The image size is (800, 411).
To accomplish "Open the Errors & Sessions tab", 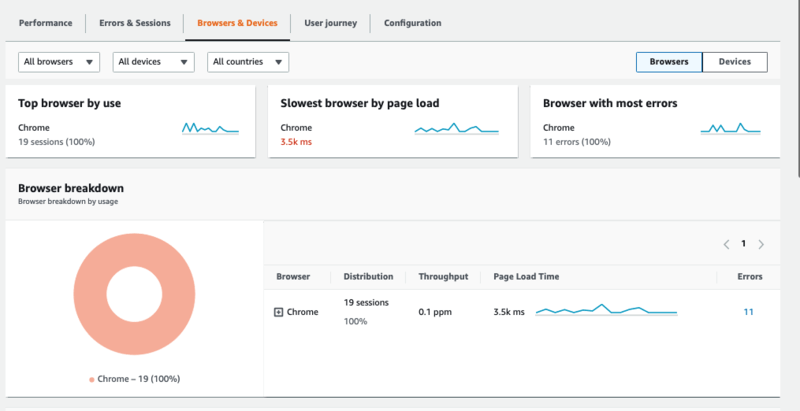I will coord(135,23).
